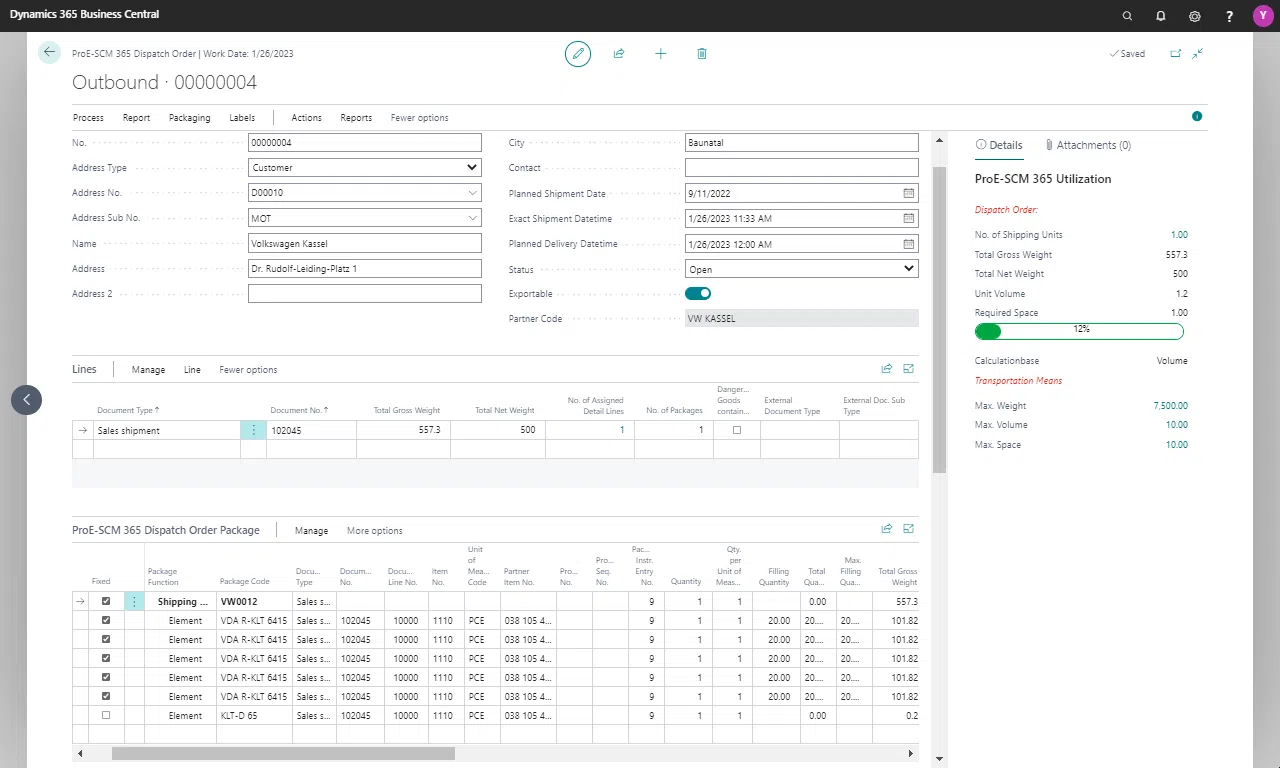The width and height of the screenshot is (1280, 768).
Task: Click Line menu in Lines section
Action: (192, 370)
